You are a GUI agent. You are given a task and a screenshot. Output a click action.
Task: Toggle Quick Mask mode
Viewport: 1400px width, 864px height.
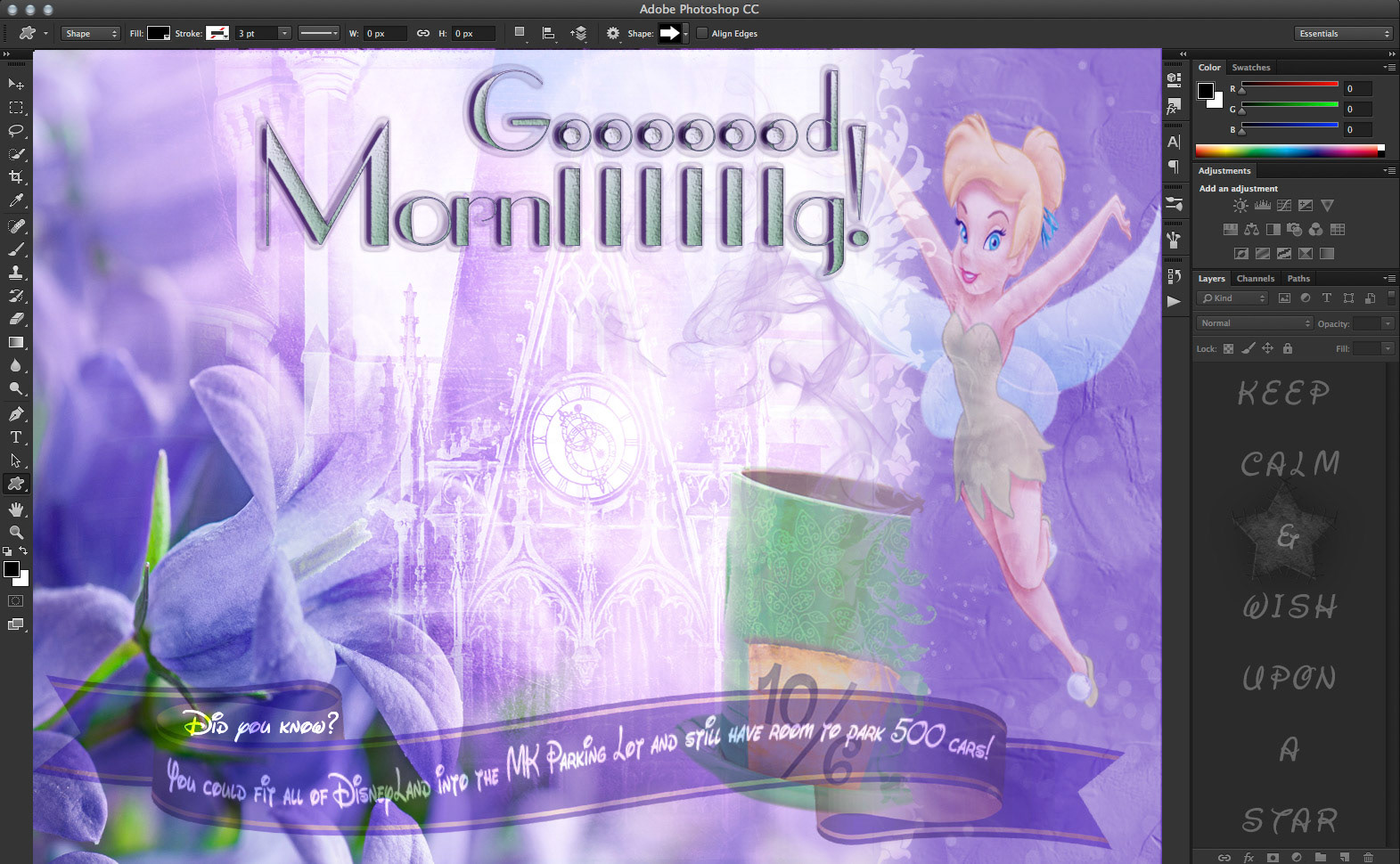point(15,601)
